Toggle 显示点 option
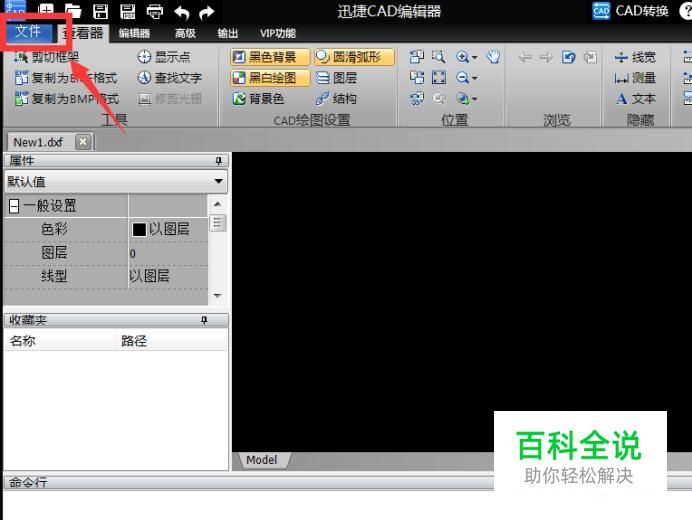Viewport: 692px width, 520px height. [164, 57]
